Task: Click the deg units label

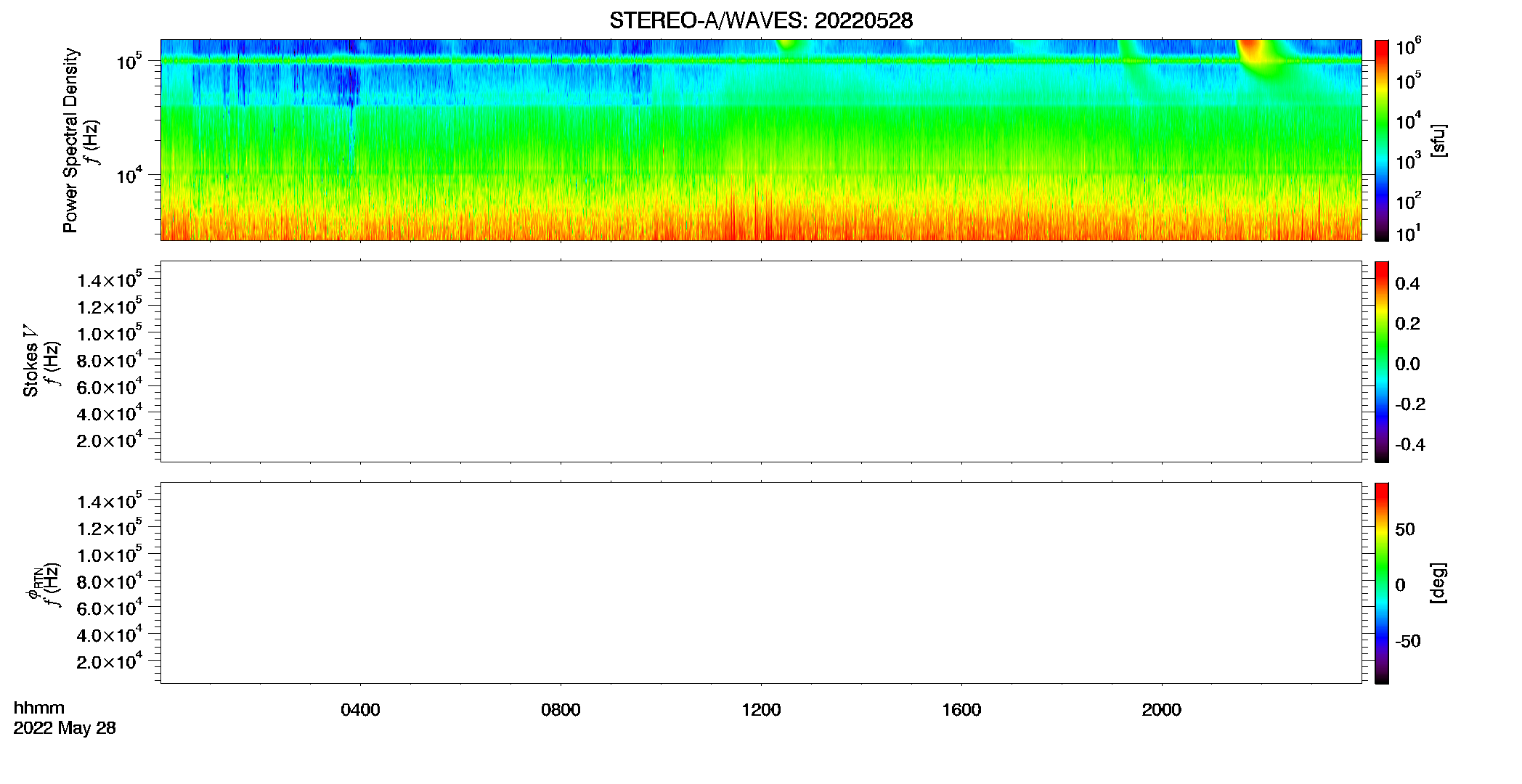Action: [1438, 583]
